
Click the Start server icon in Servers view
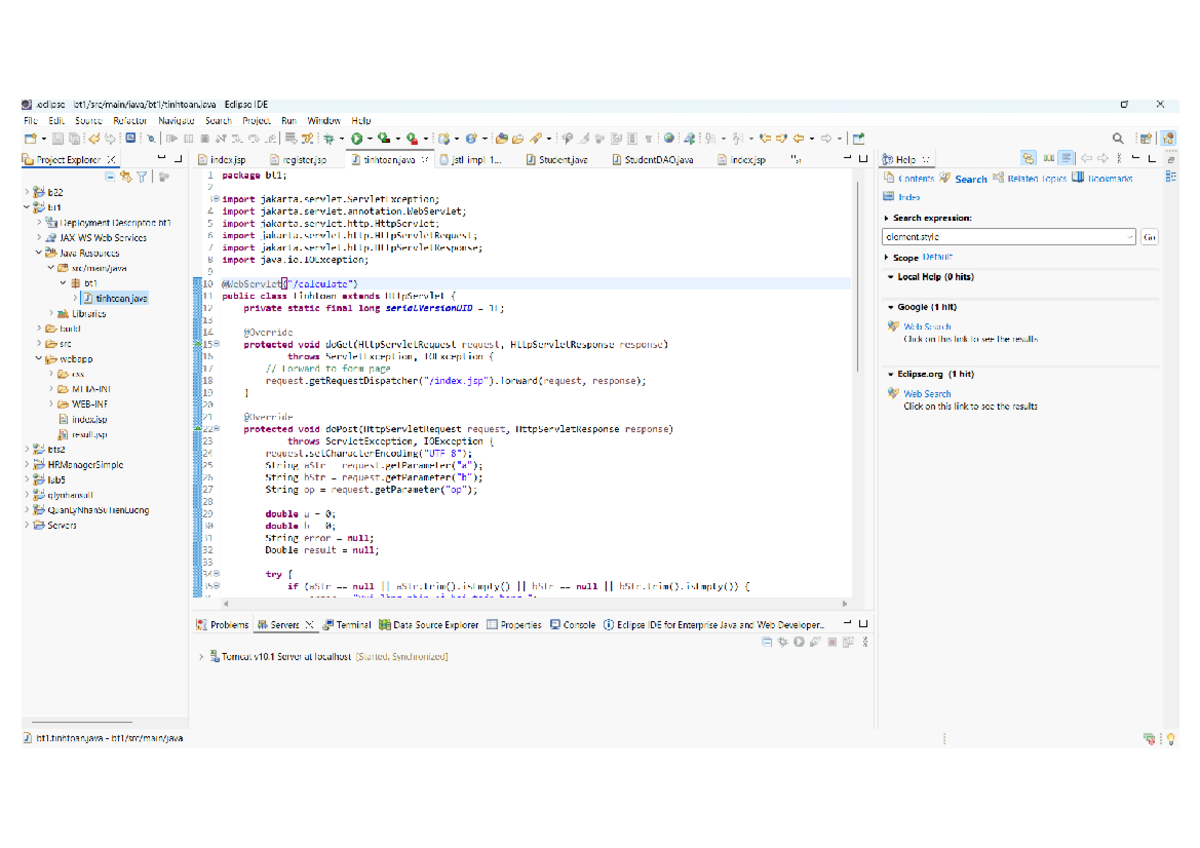[x=799, y=642]
